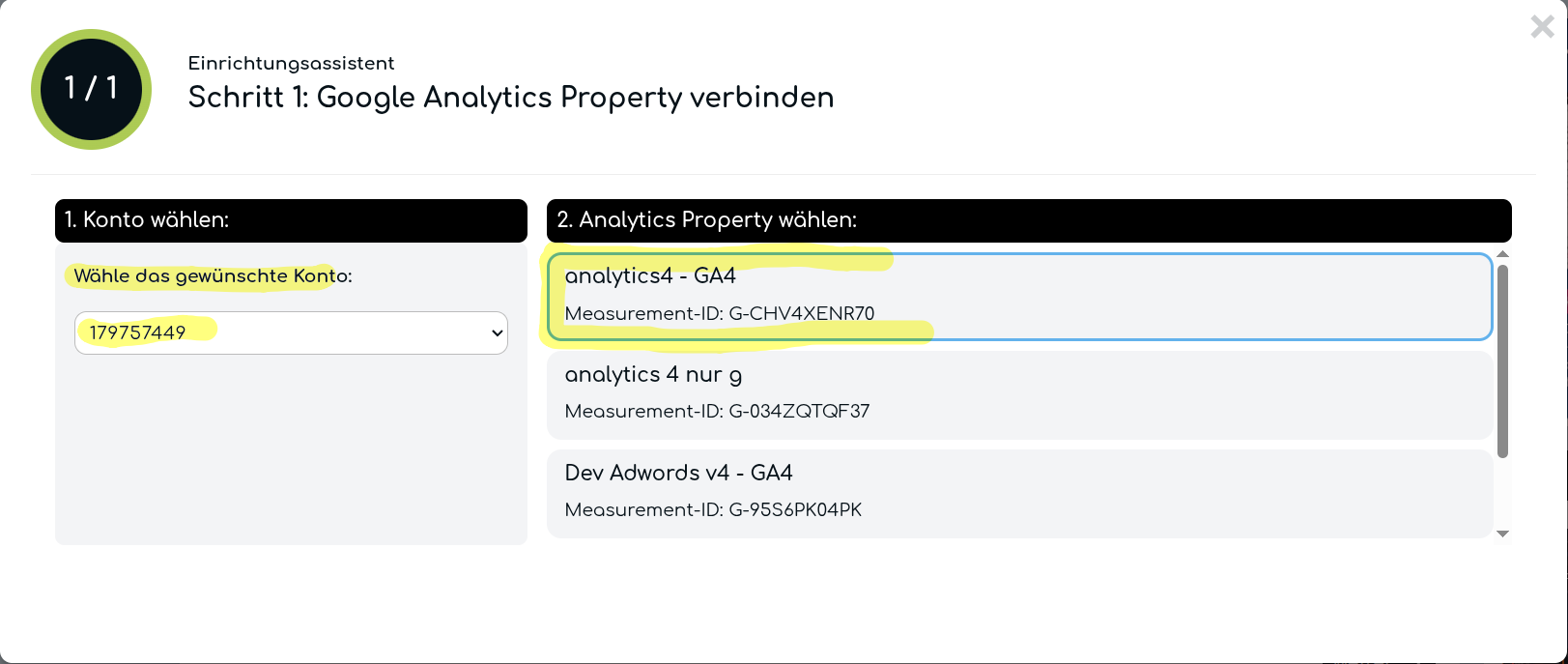Open the account dropdown showing 179757449
Viewport: 1568px width, 664px height.
(291, 332)
